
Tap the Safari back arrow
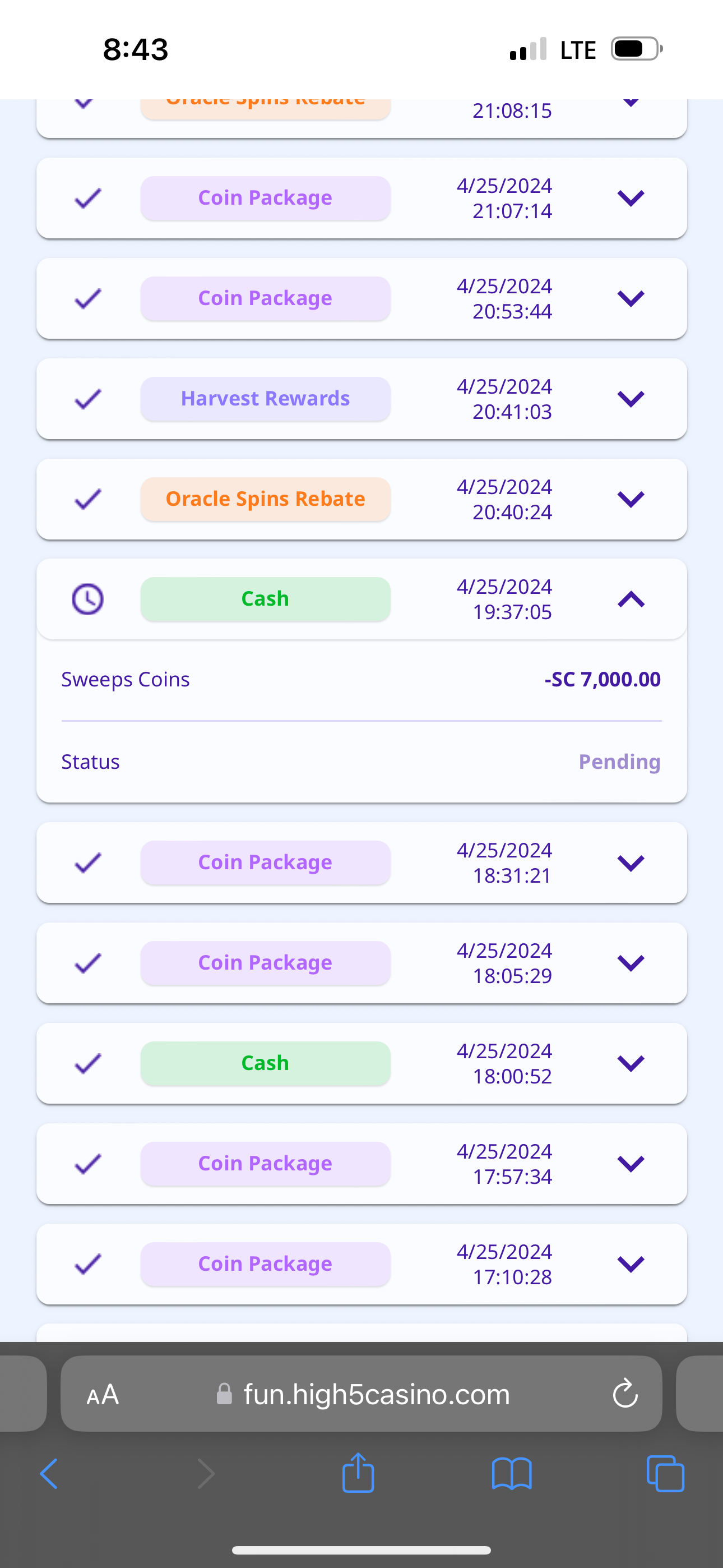49,1474
